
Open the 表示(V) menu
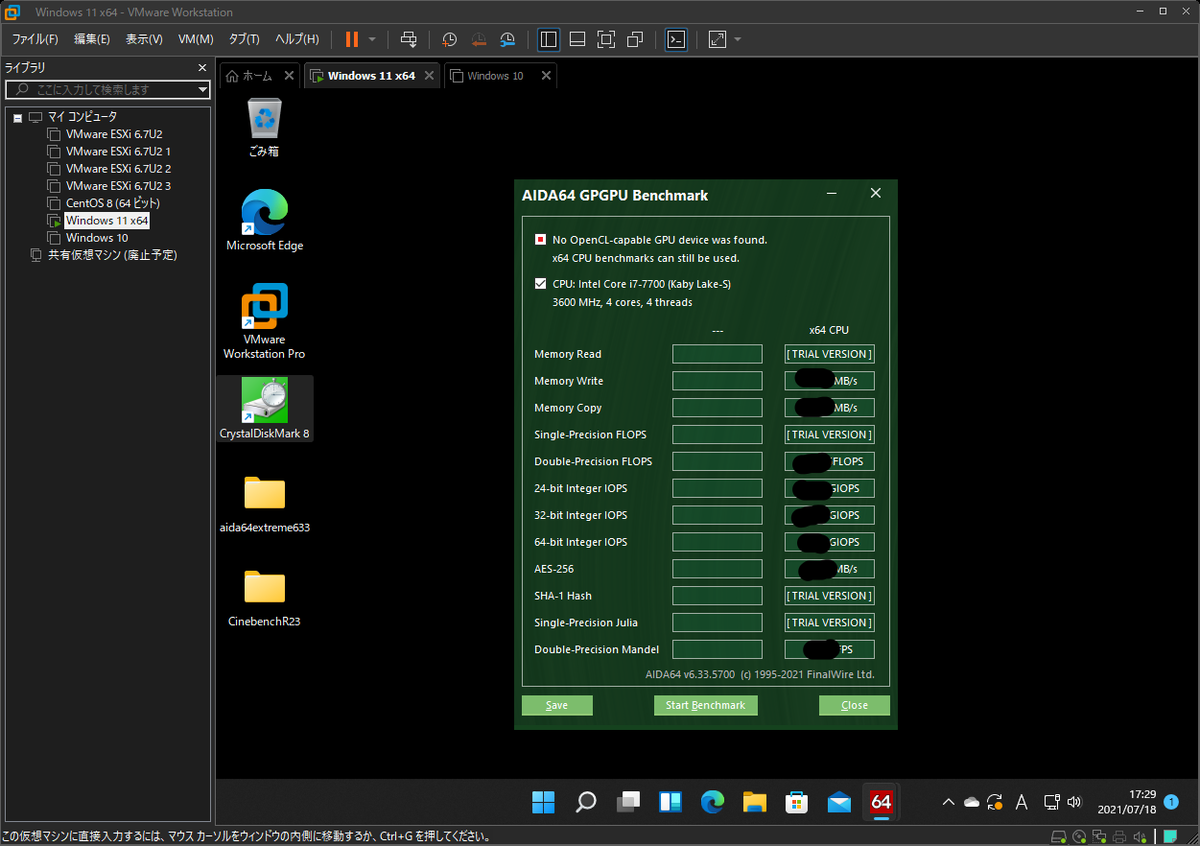144,39
